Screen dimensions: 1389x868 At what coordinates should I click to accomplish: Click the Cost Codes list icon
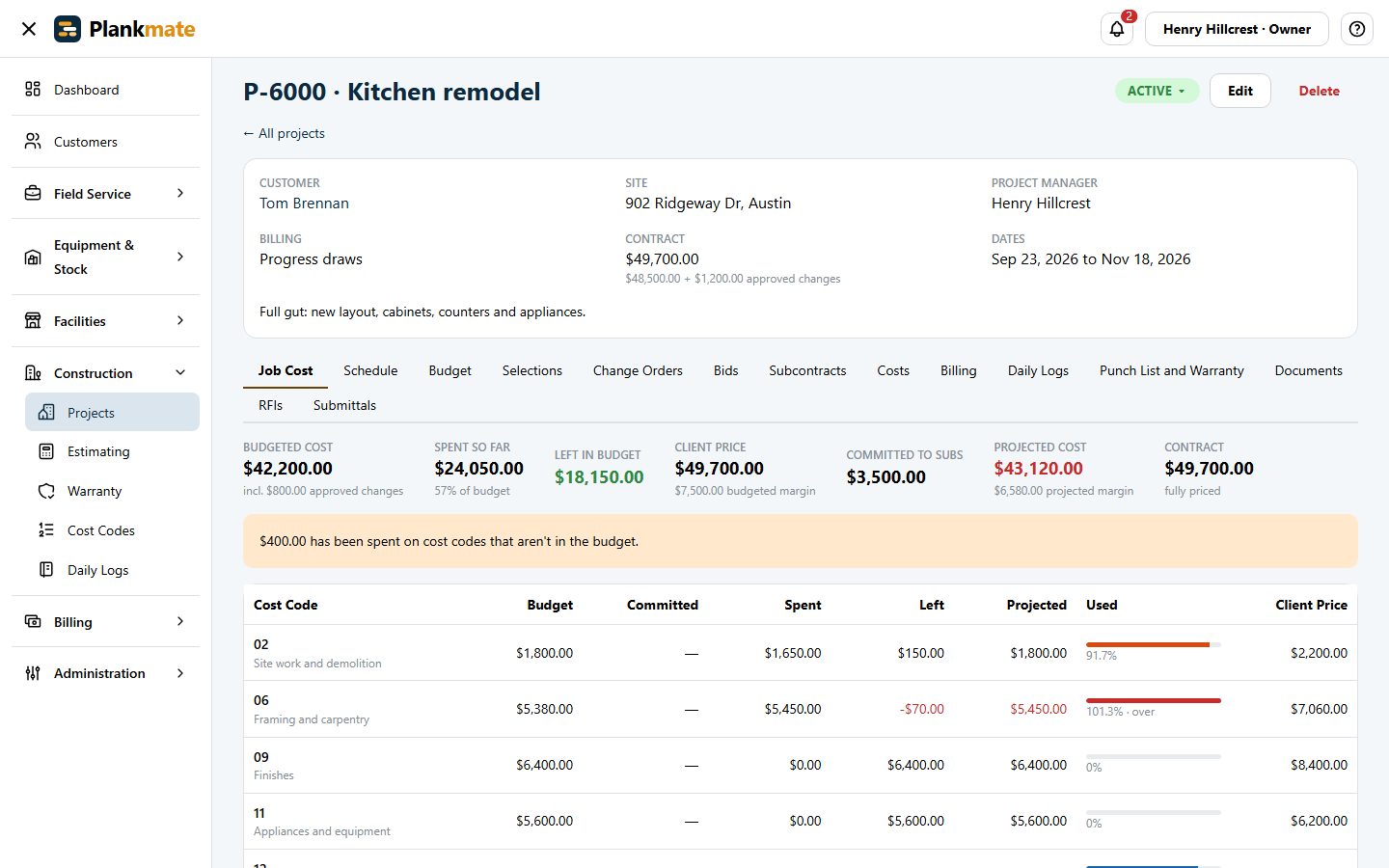click(x=46, y=529)
